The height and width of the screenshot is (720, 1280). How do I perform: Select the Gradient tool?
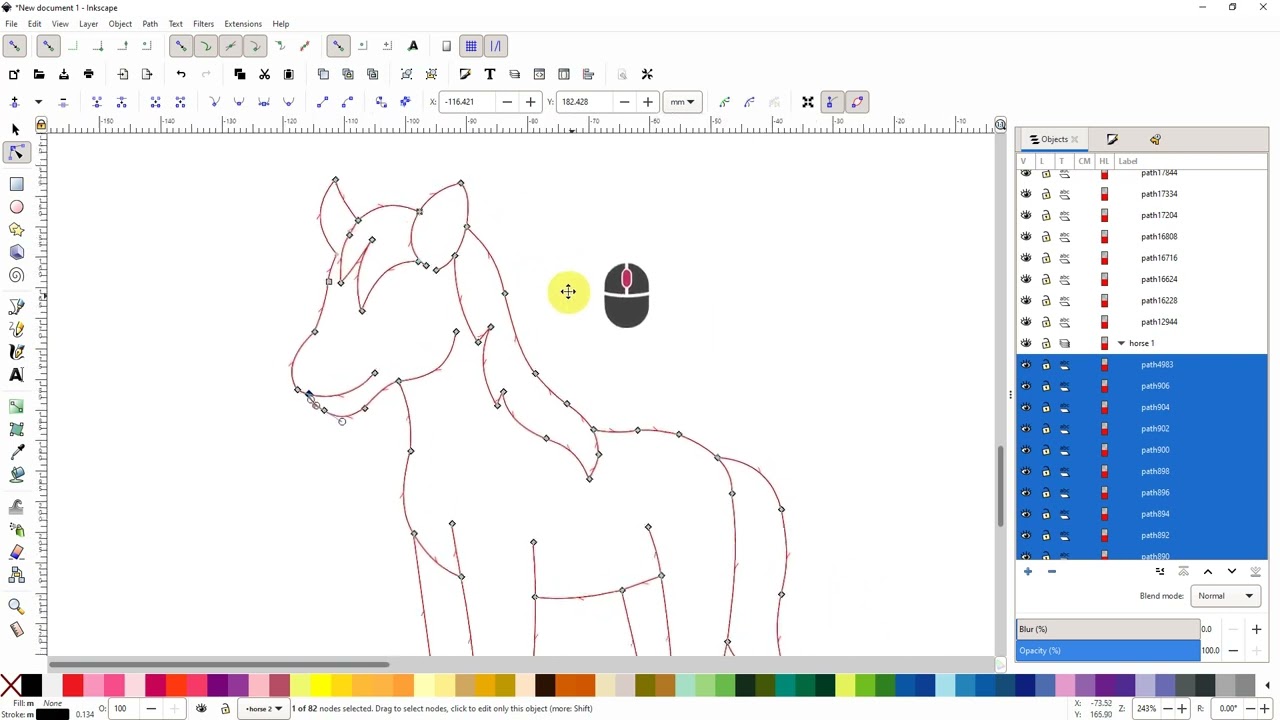(16, 406)
